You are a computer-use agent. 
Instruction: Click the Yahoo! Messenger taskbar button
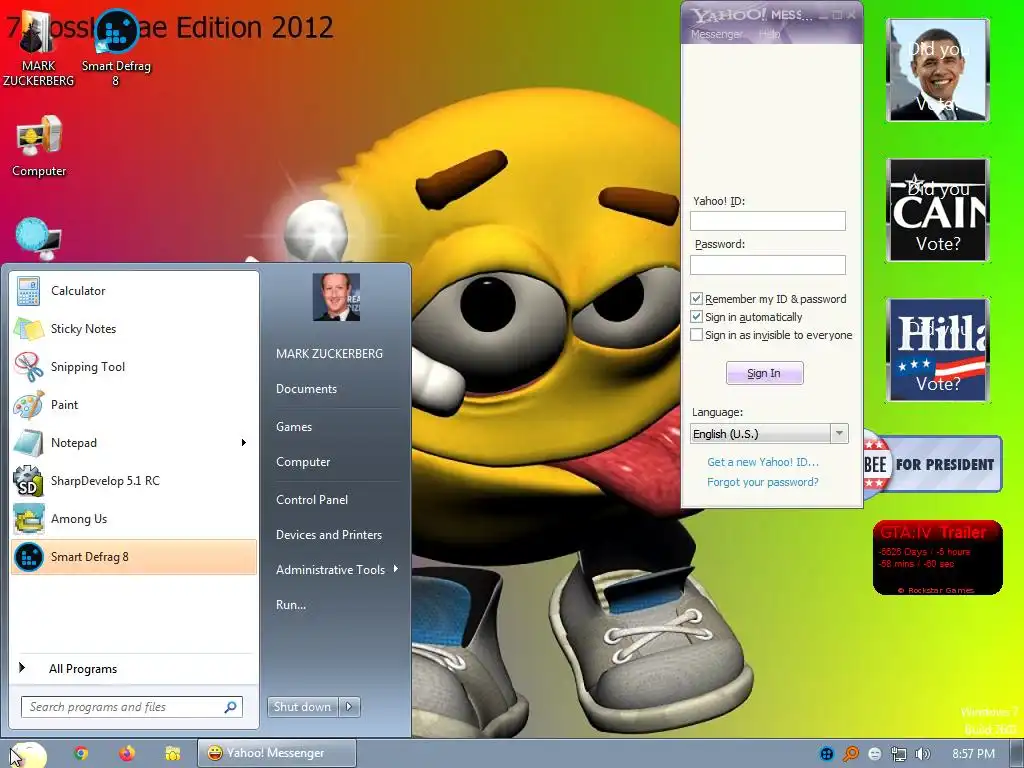coord(277,754)
